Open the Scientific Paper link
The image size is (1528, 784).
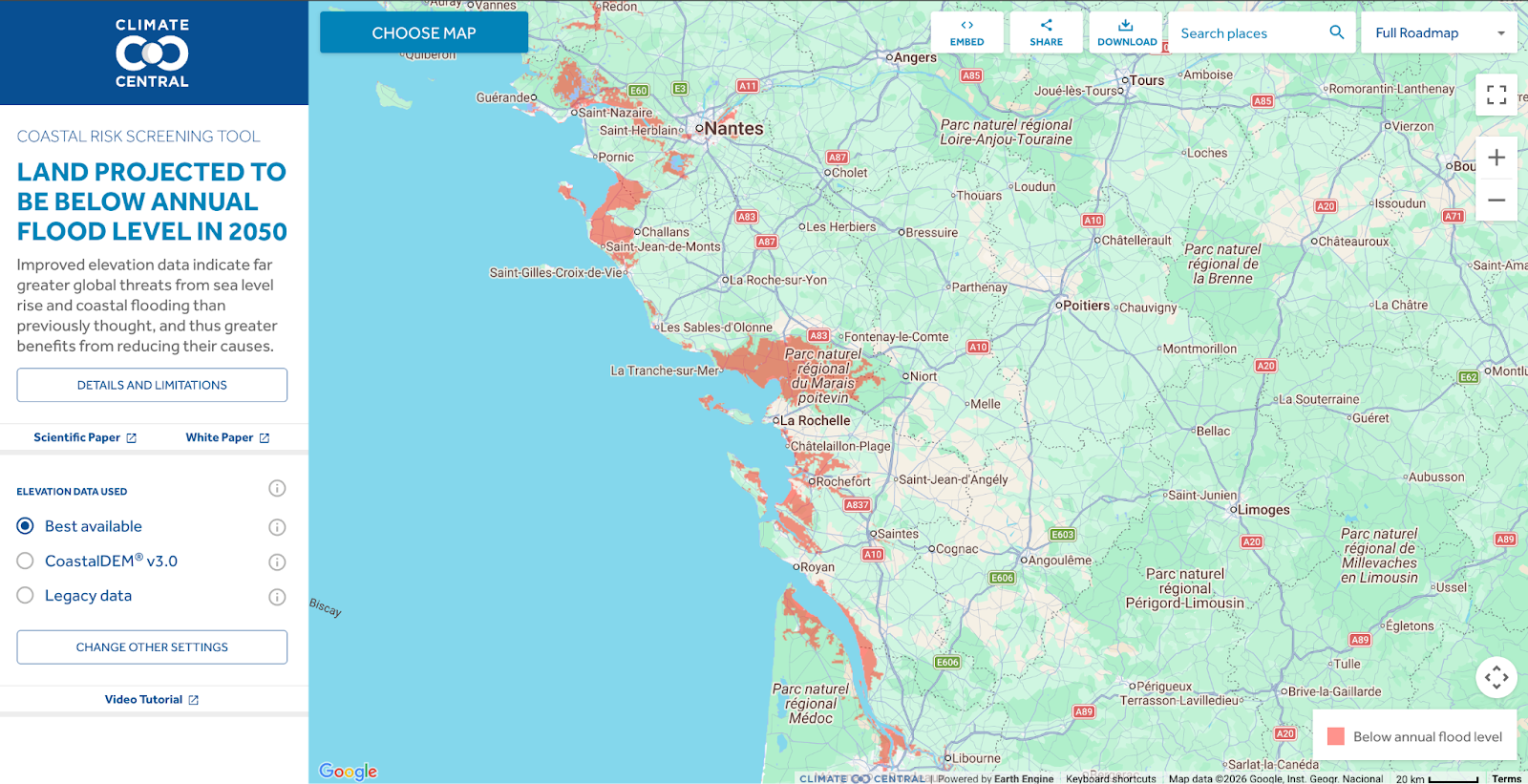tap(85, 437)
